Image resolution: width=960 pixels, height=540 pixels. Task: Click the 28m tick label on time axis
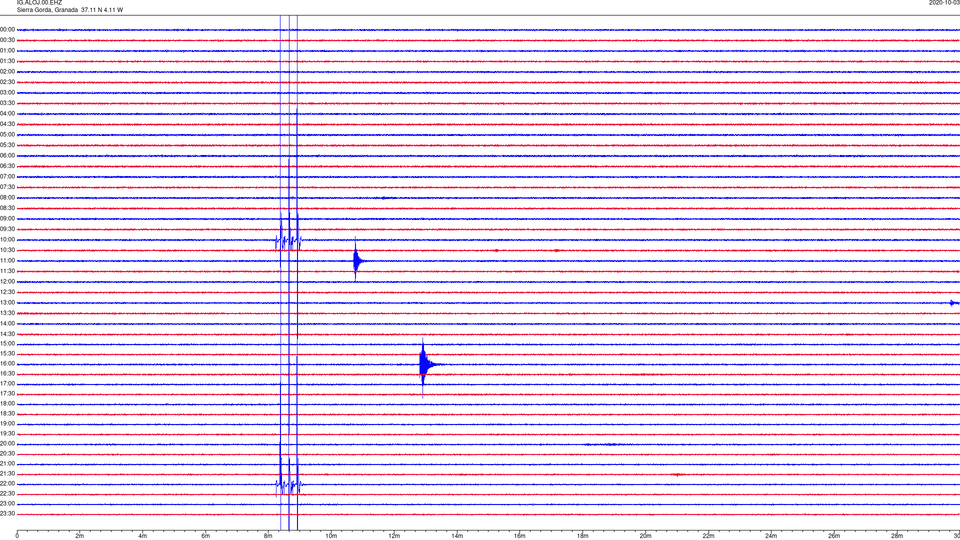pos(897,536)
